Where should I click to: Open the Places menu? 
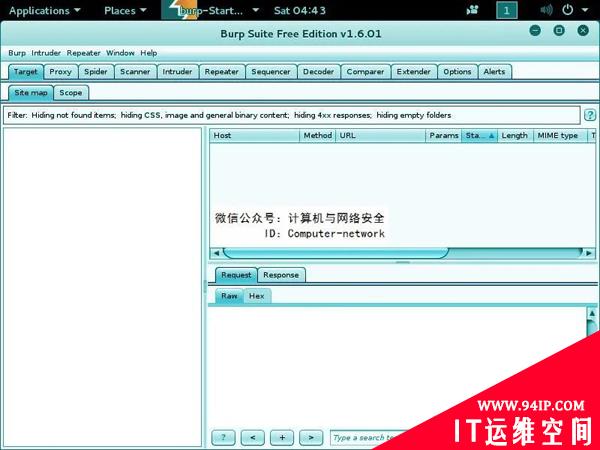click(x=125, y=10)
